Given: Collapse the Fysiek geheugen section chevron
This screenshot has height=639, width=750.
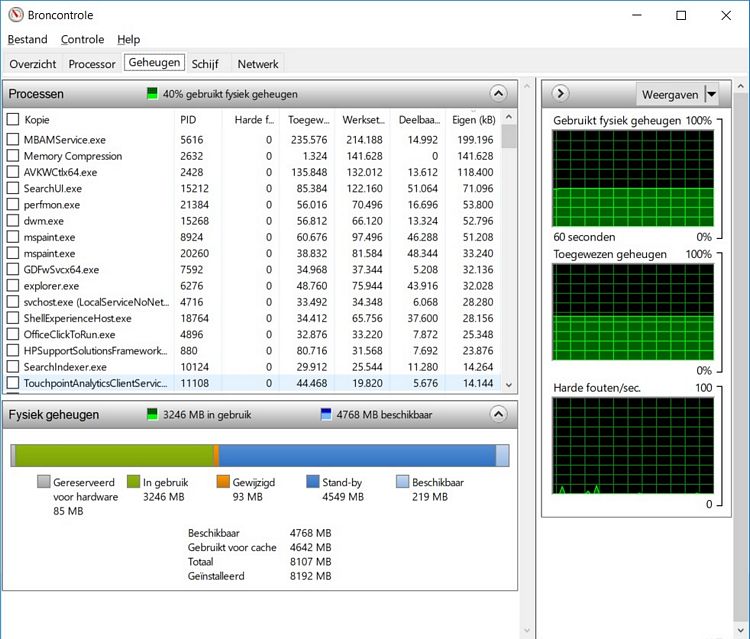Looking at the screenshot, I should click(x=498, y=414).
